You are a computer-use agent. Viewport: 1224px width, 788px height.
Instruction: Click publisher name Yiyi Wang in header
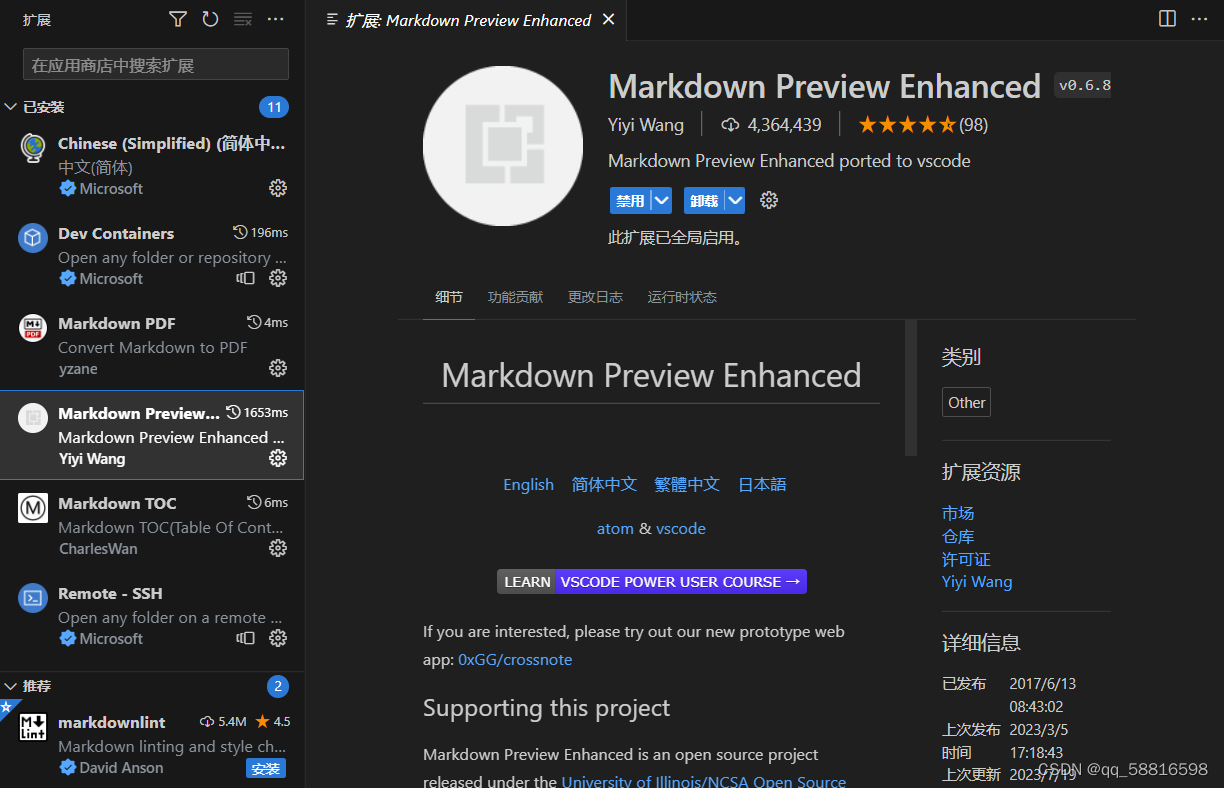tap(646, 125)
